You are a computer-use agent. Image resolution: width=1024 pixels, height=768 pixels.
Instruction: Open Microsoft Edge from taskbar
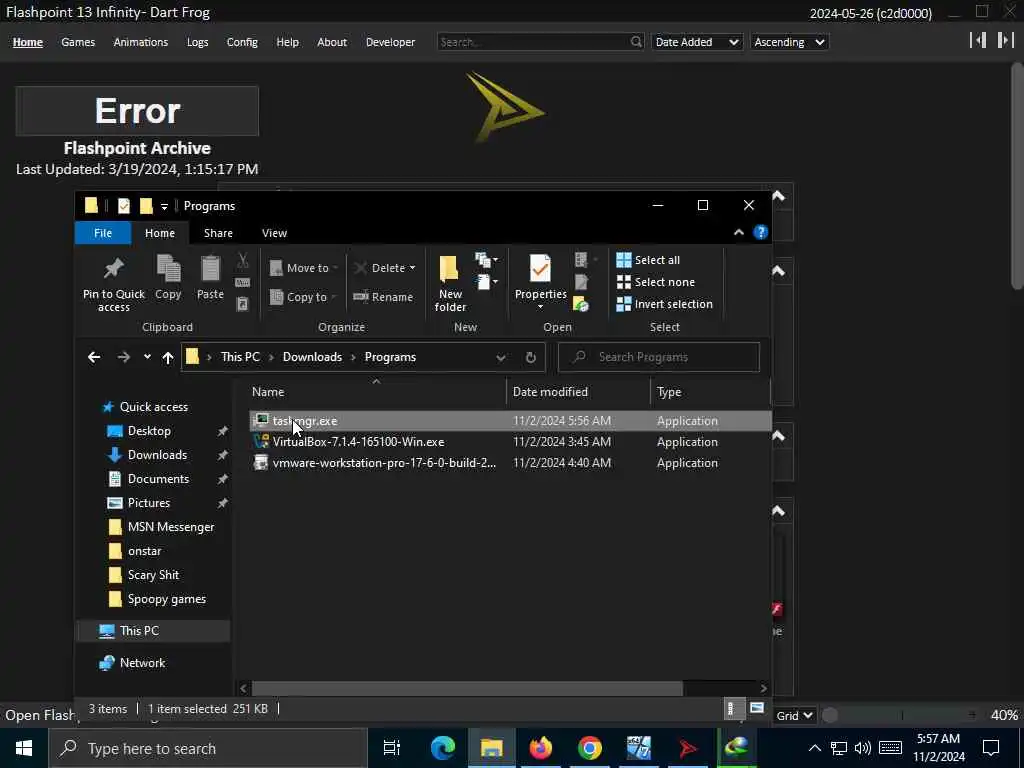click(x=443, y=748)
